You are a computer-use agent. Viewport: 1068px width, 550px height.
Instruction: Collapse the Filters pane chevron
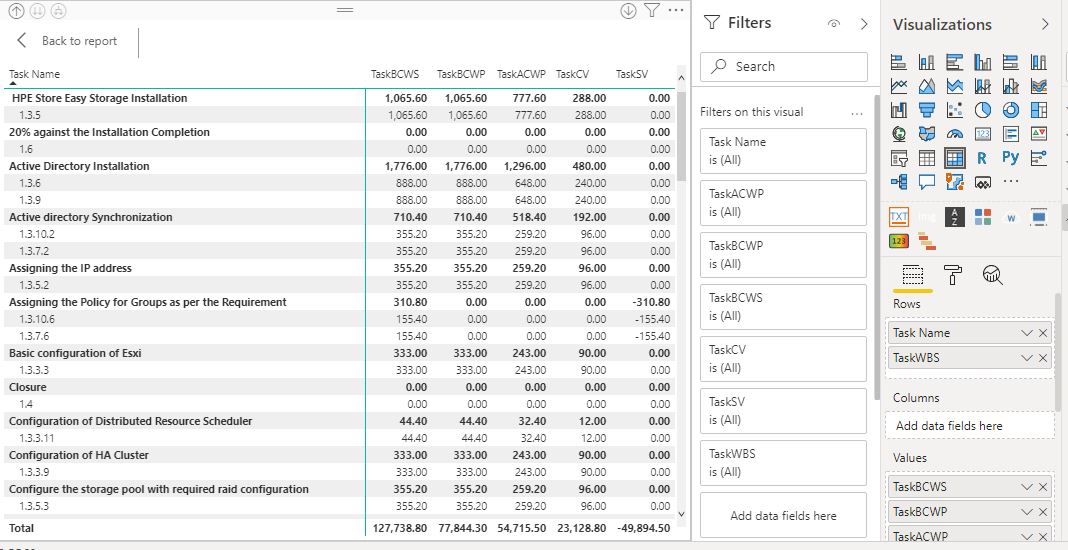coord(864,24)
